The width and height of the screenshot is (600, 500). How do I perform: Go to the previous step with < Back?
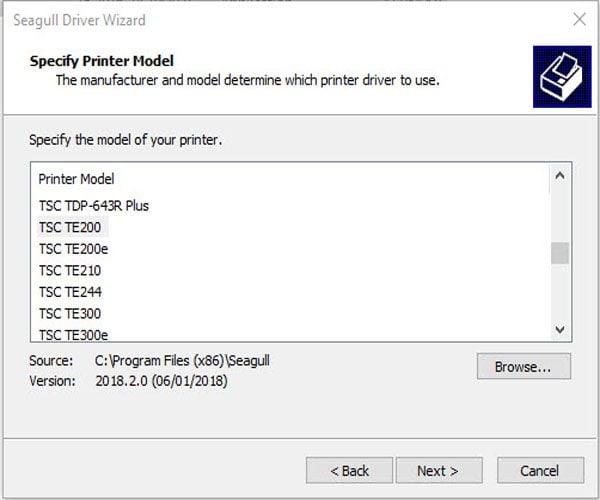point(349,470)
